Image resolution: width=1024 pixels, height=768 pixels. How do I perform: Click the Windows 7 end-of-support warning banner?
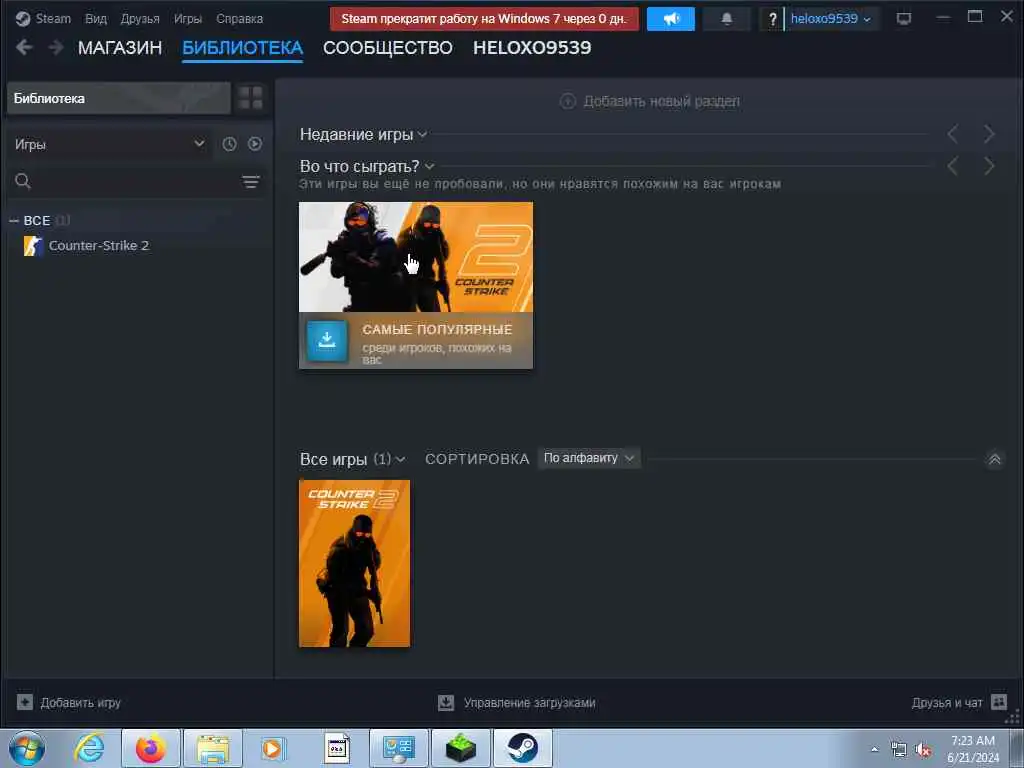pos(484,18)
